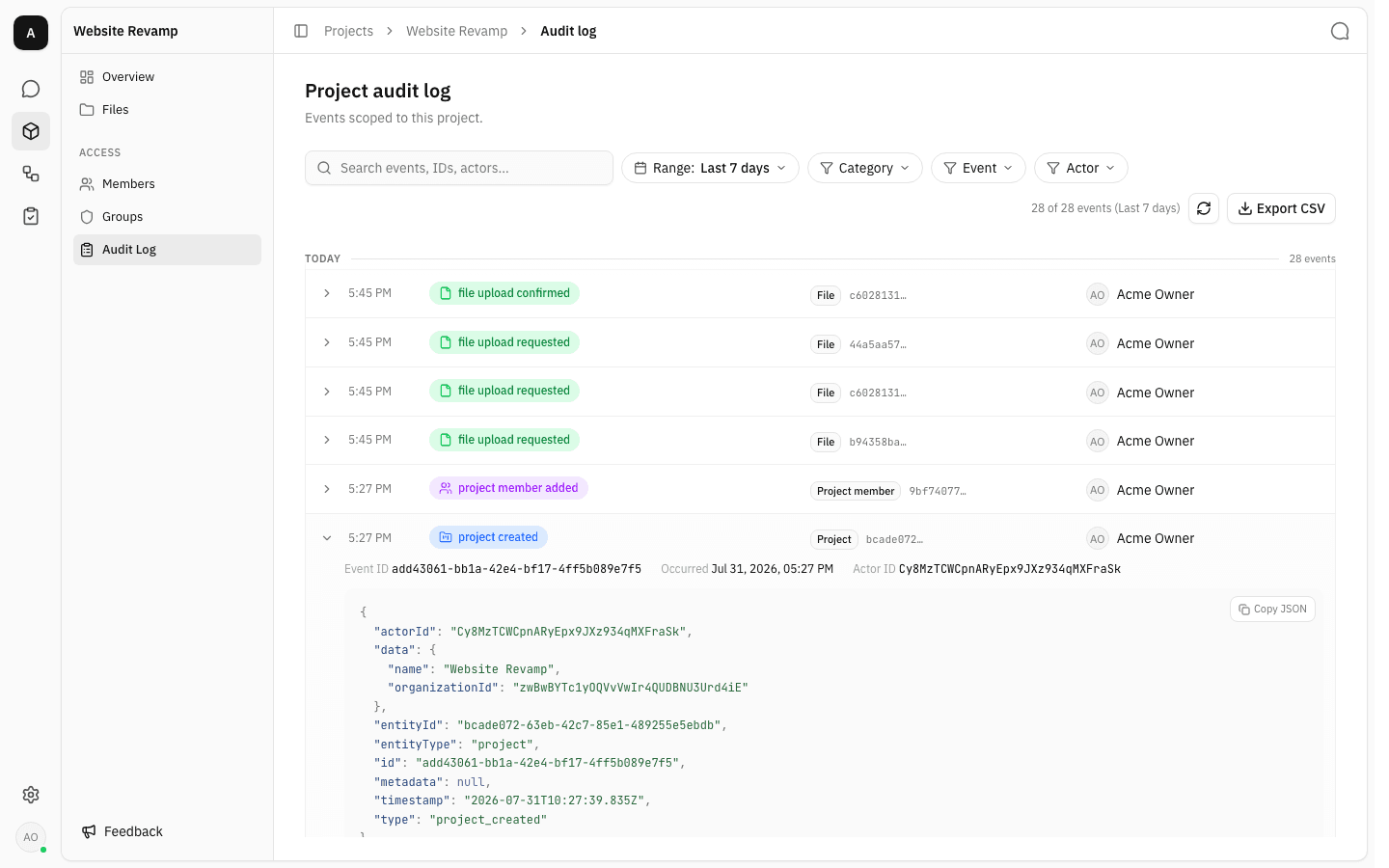Click the Website Revamp sidebar title
The height and width of the screenshot is (868, 1389).
point(125,31)
